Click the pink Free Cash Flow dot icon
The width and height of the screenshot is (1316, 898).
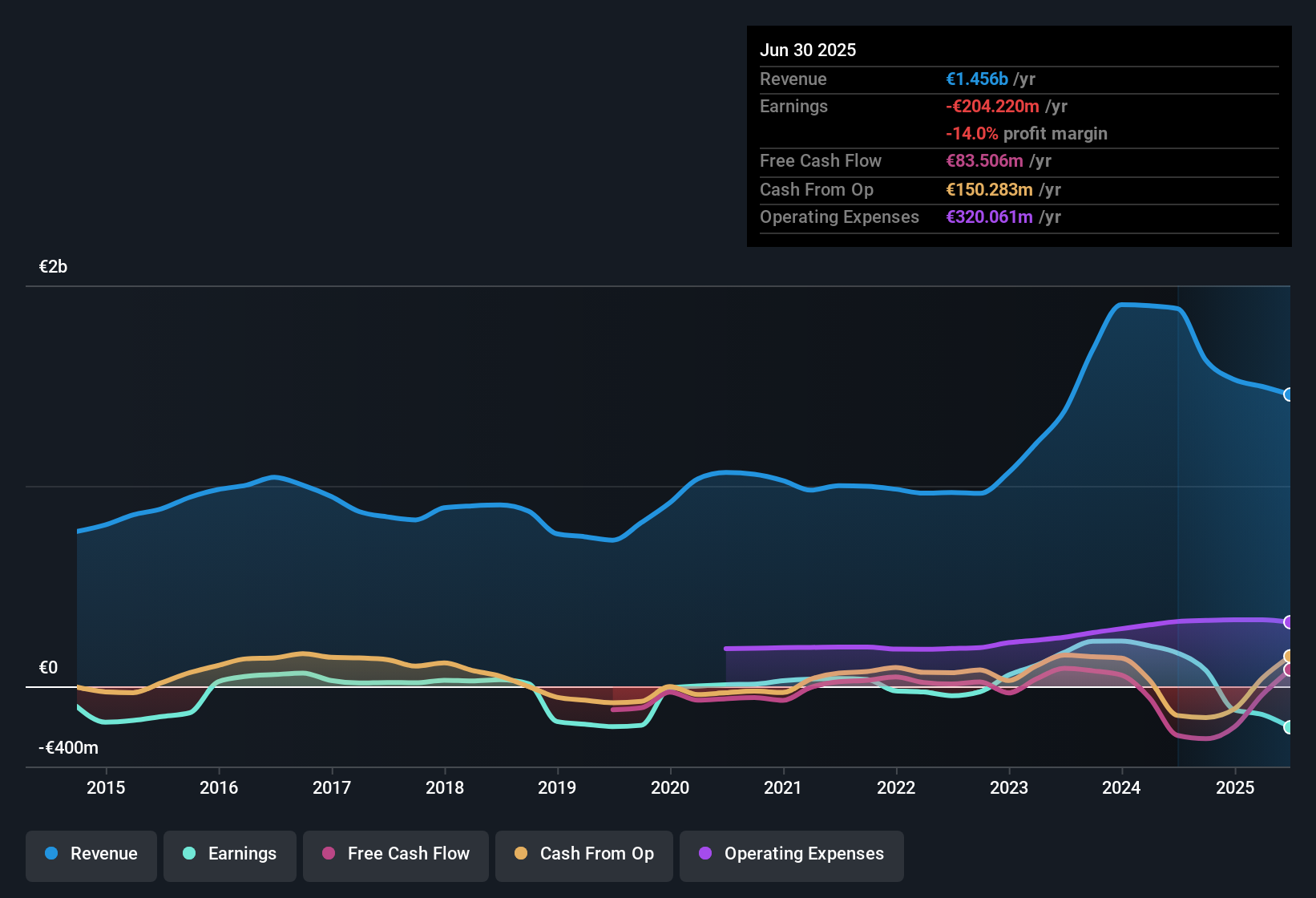tap(329, 854)
